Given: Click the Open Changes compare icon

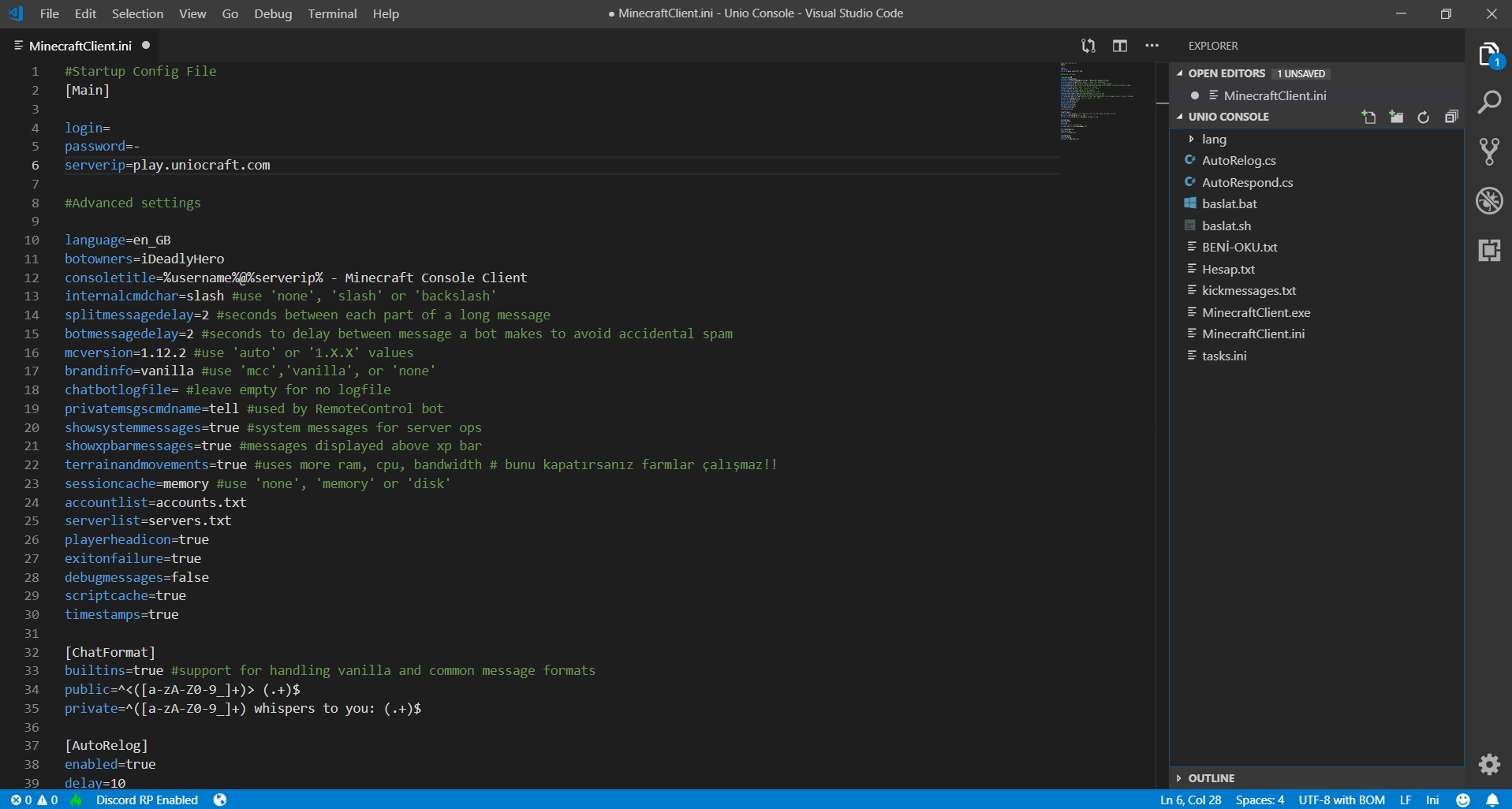Looking at the screenshot, I should pyautogui.click(x=1088, y=46).
